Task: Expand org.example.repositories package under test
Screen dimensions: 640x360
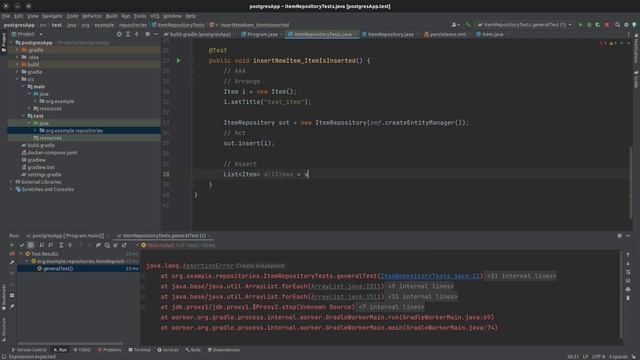Action: [35, 131]
